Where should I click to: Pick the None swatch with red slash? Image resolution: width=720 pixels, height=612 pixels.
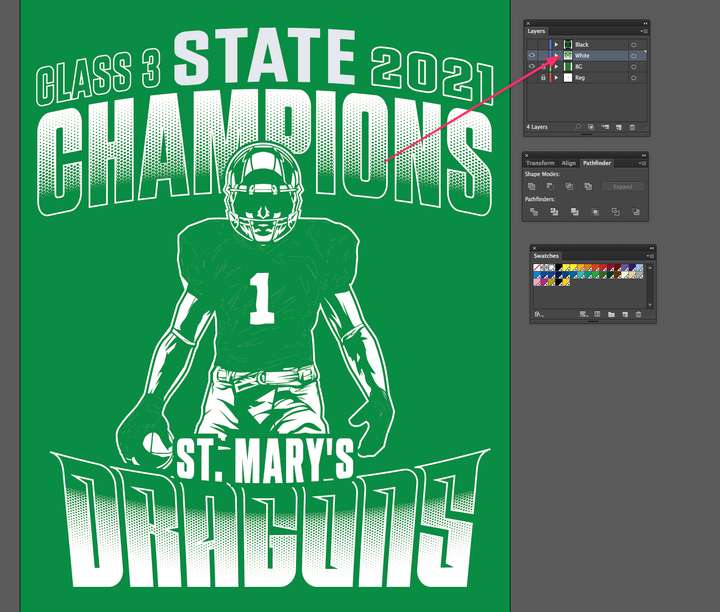537,267
